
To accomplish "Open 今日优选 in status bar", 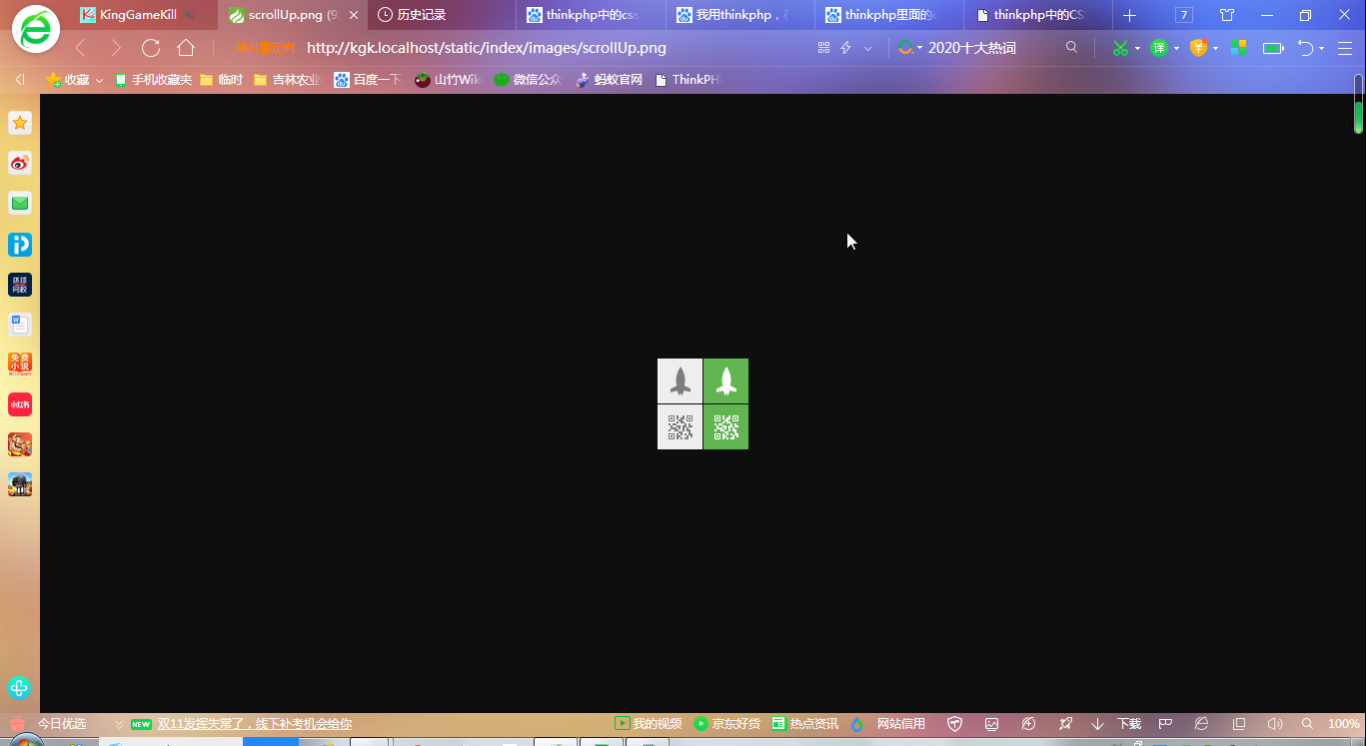I will coord(62,724).
